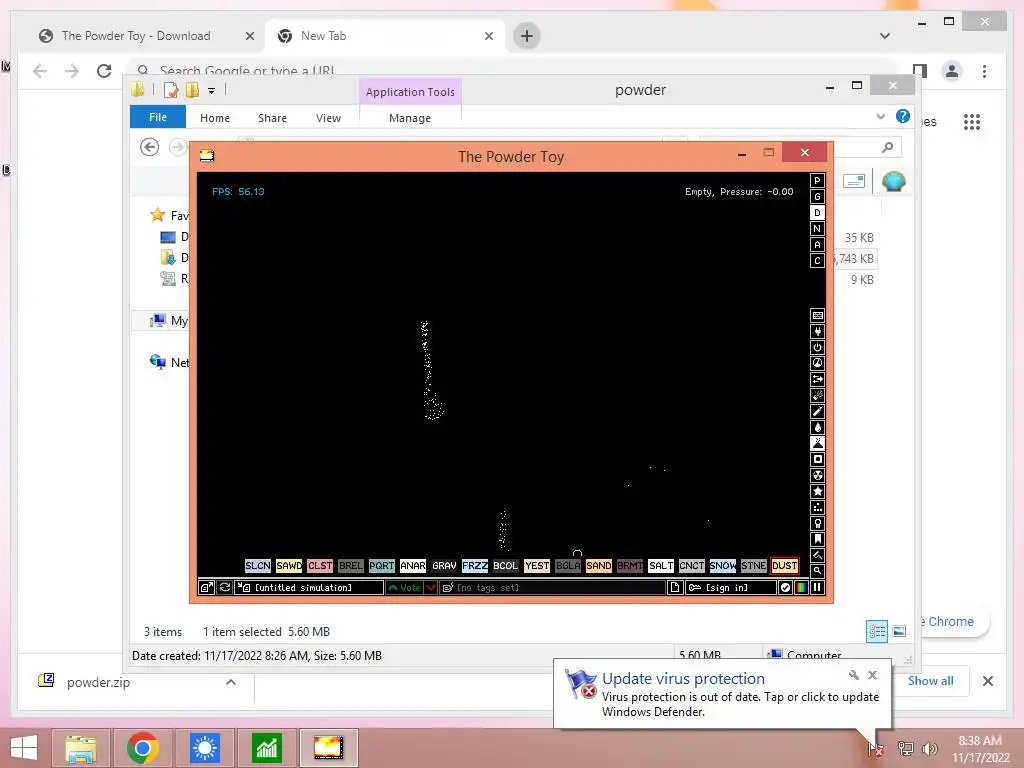Image resolution: width=1024 pixels, height=768 pixels.
Task: Open the element Search magnifier icon
Action: [817, 571]
